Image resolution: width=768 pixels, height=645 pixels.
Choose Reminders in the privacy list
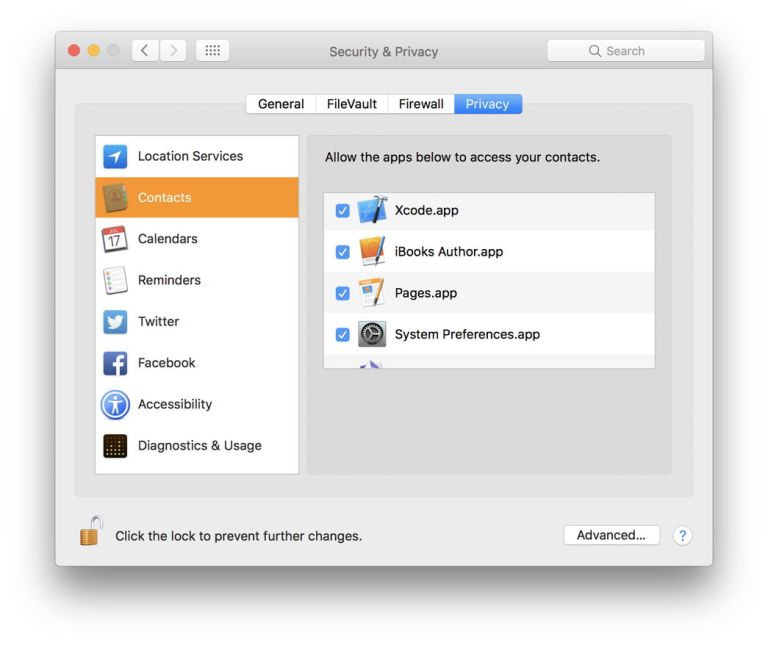tap(197, 280)
